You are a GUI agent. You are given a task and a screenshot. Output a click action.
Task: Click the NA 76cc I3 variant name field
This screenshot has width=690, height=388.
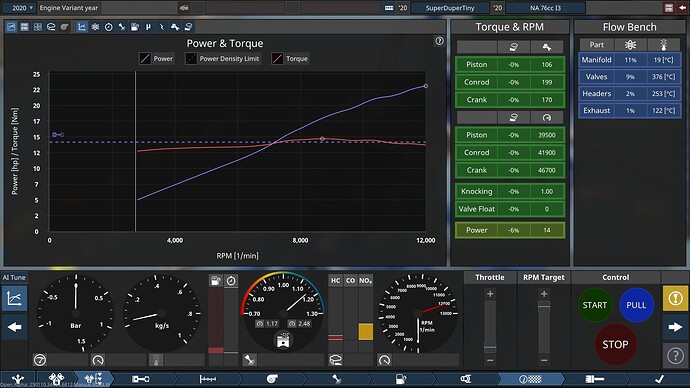(x=546, y=7)
